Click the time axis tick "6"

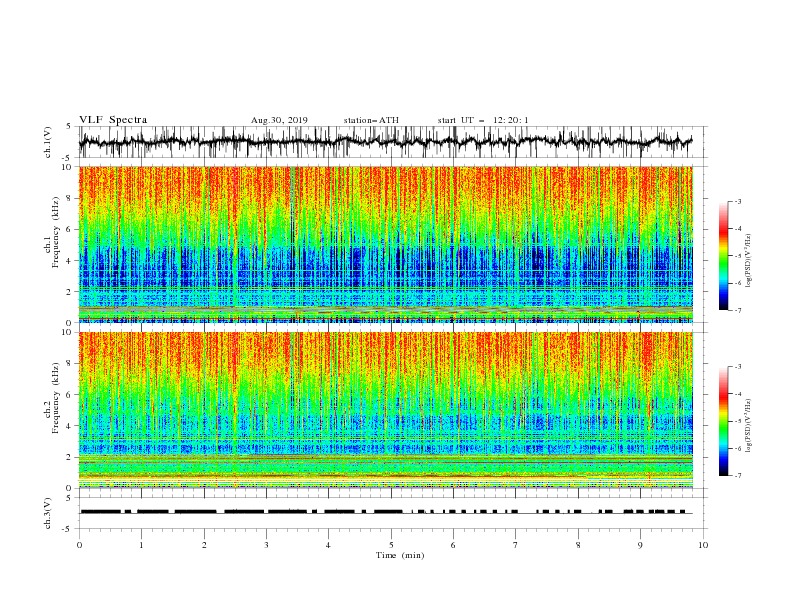click(x=453, y=545)
